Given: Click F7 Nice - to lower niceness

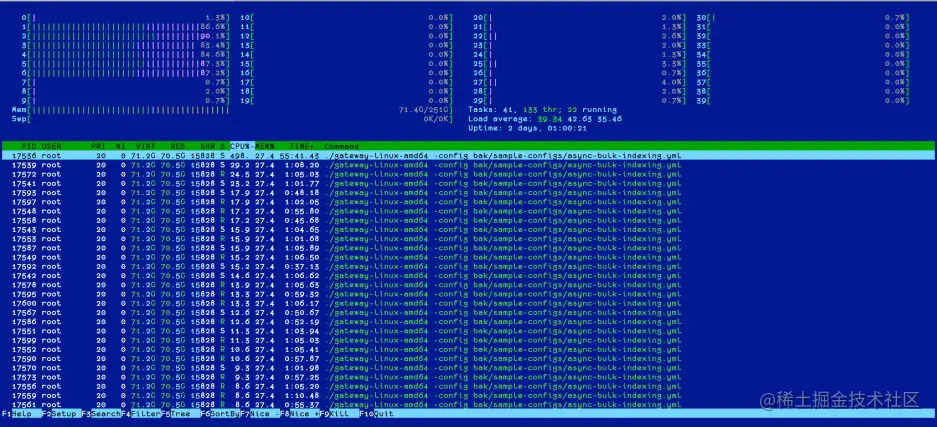Looking at the screenshot, I should click(260, 413).
